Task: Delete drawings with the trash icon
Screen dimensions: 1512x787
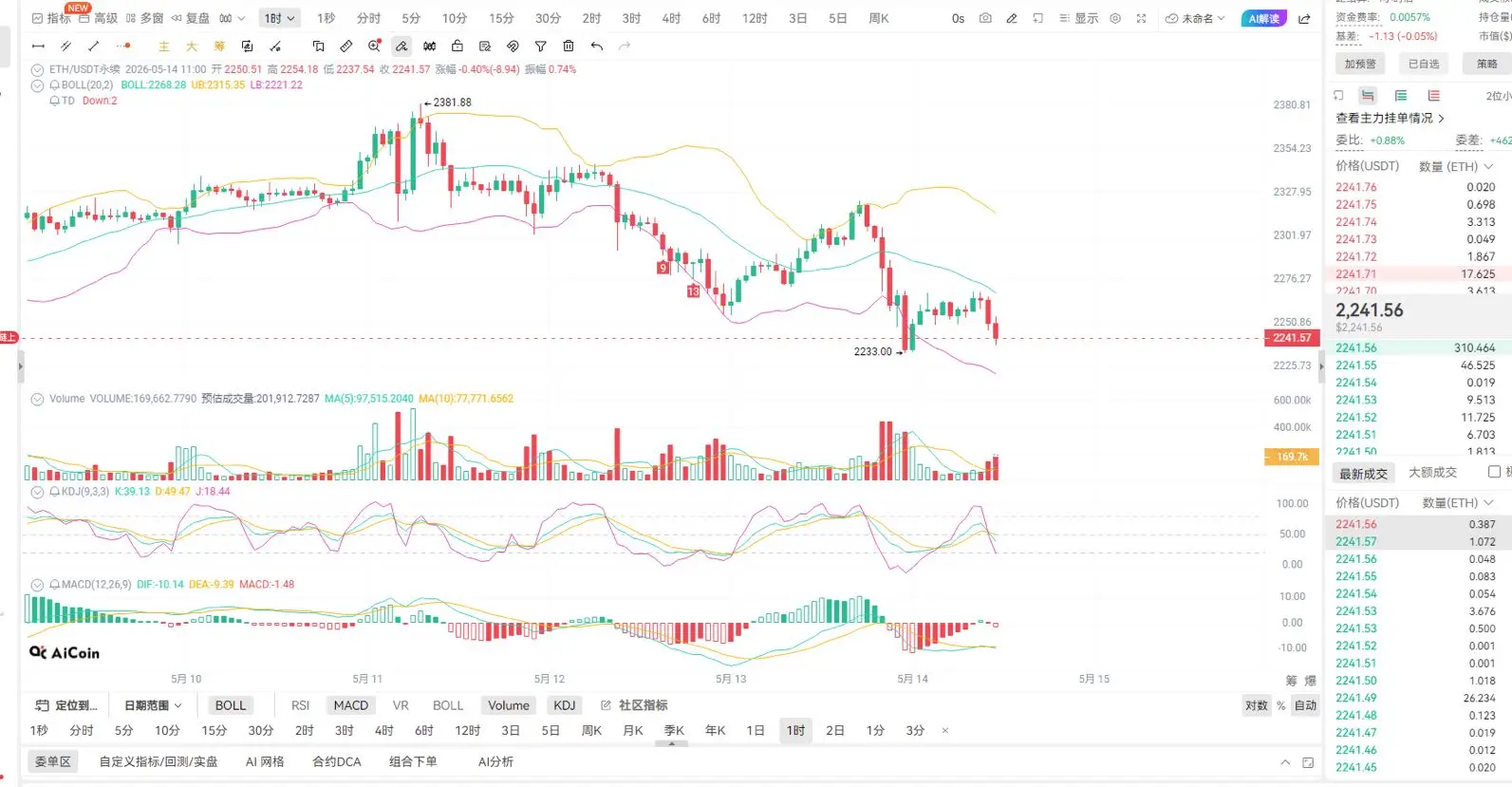Action: click(x=569, y=46)
